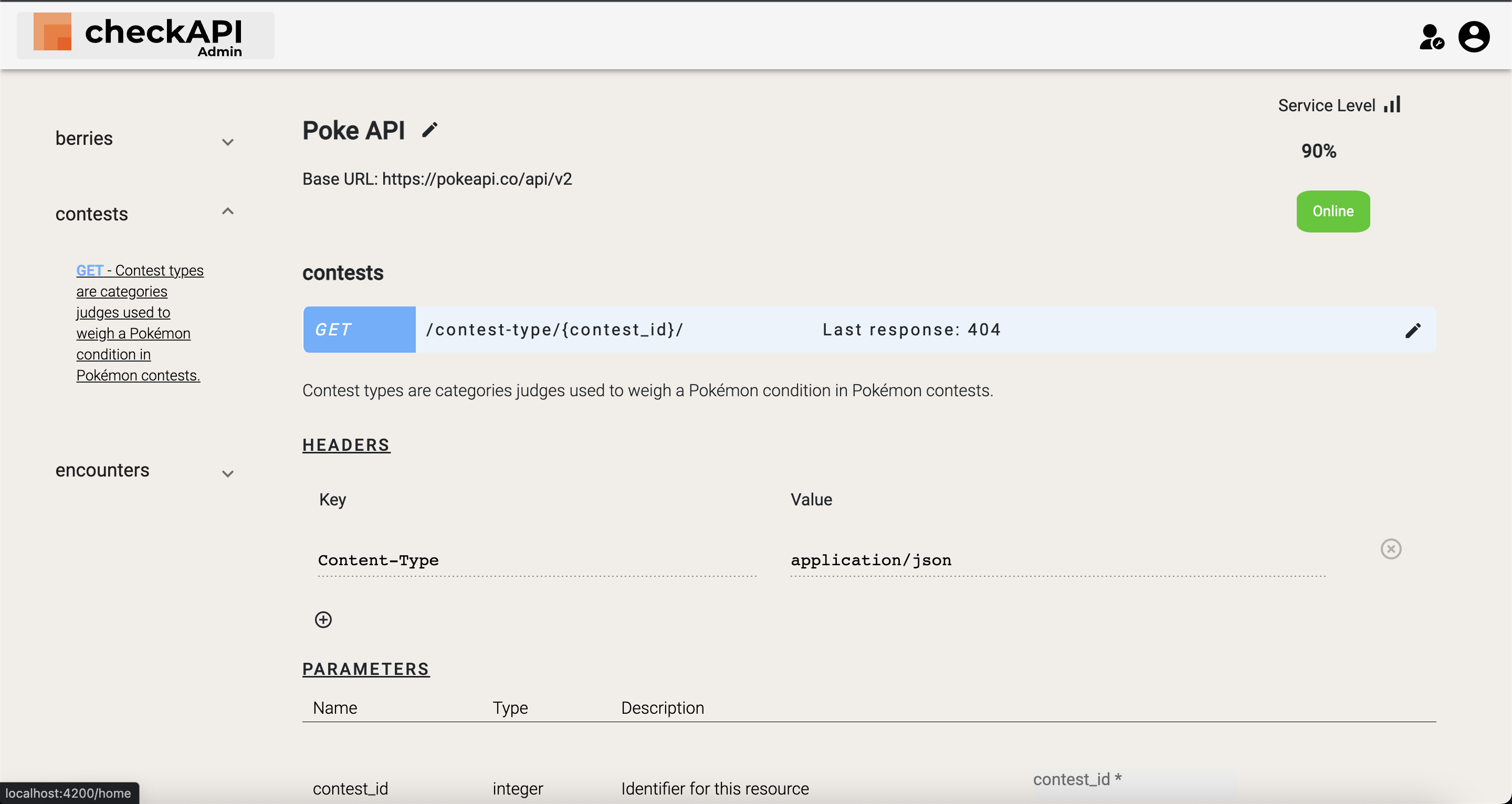Remove the Content-Type header row
This screenshot has height=804, width=1512.
1391,549
